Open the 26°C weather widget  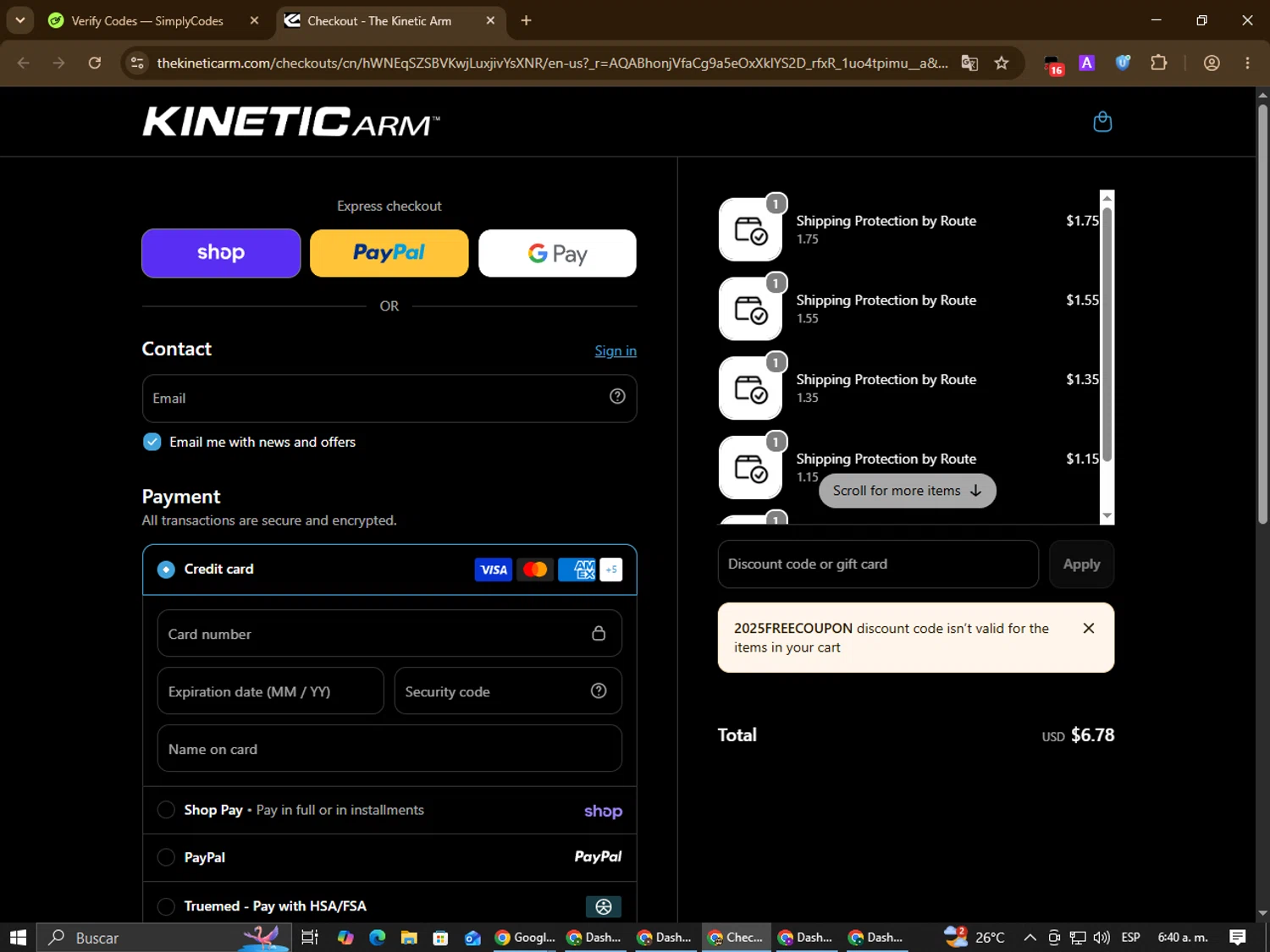(975, 938)
